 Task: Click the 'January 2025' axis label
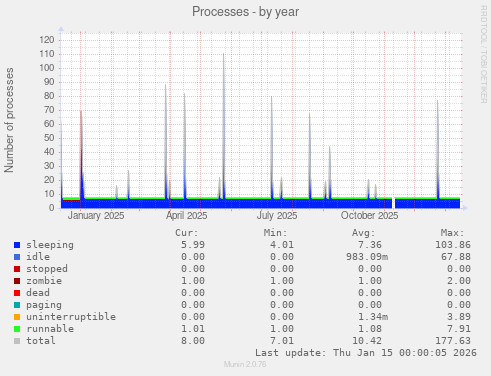[96, 216]
